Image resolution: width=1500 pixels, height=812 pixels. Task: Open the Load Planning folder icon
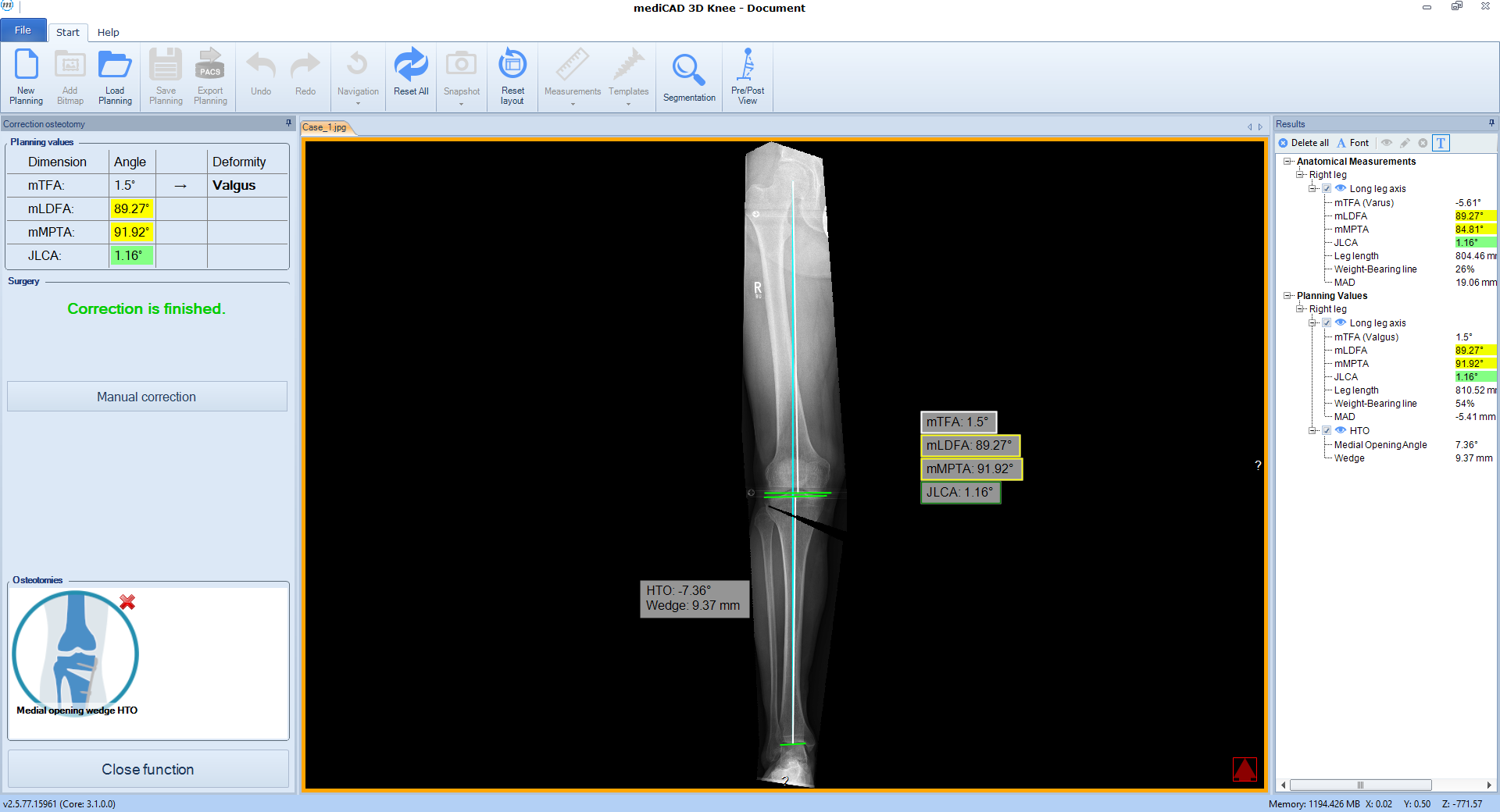[x=115, y=75]
